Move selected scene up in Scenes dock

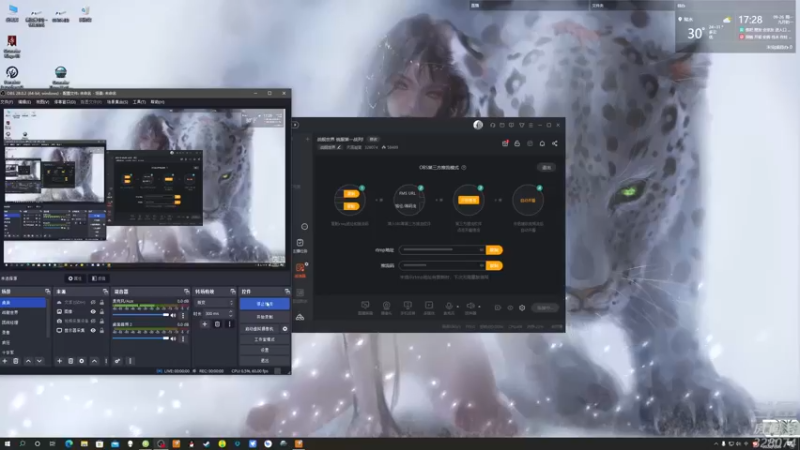pyautogui.click(x=28, y=361)
